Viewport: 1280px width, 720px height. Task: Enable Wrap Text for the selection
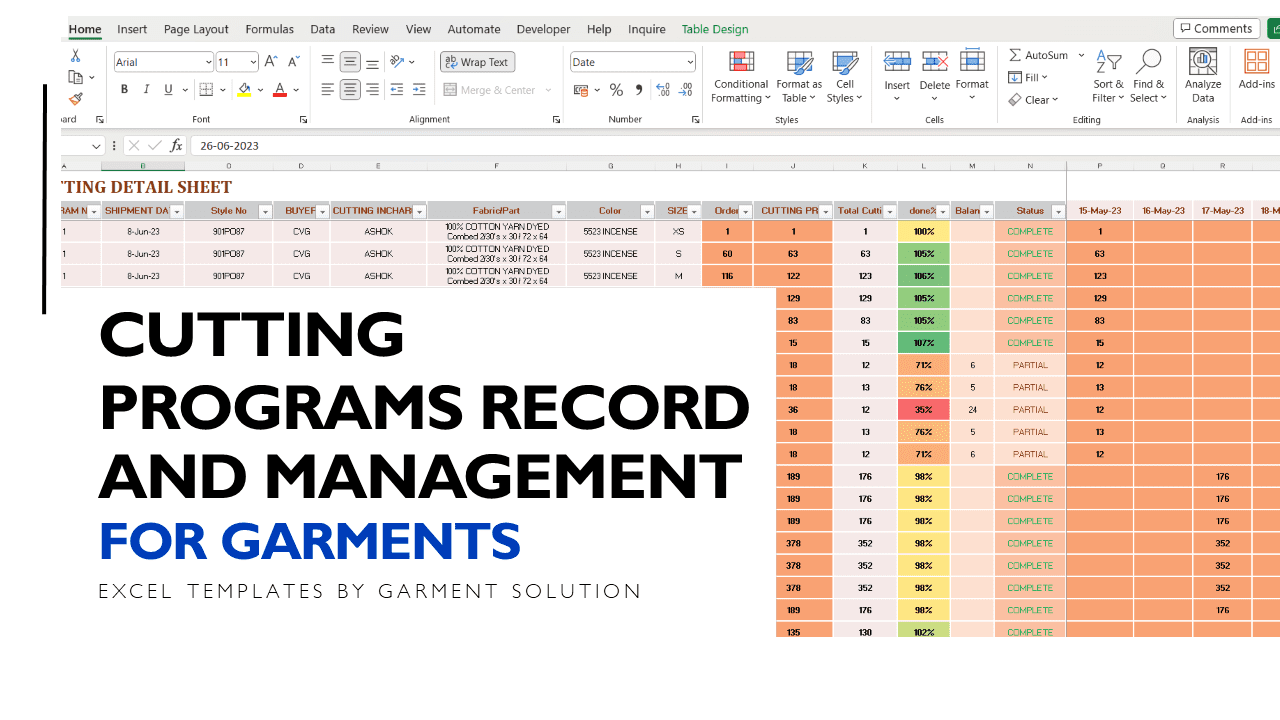pyautogui.click(x=477, y=62)
